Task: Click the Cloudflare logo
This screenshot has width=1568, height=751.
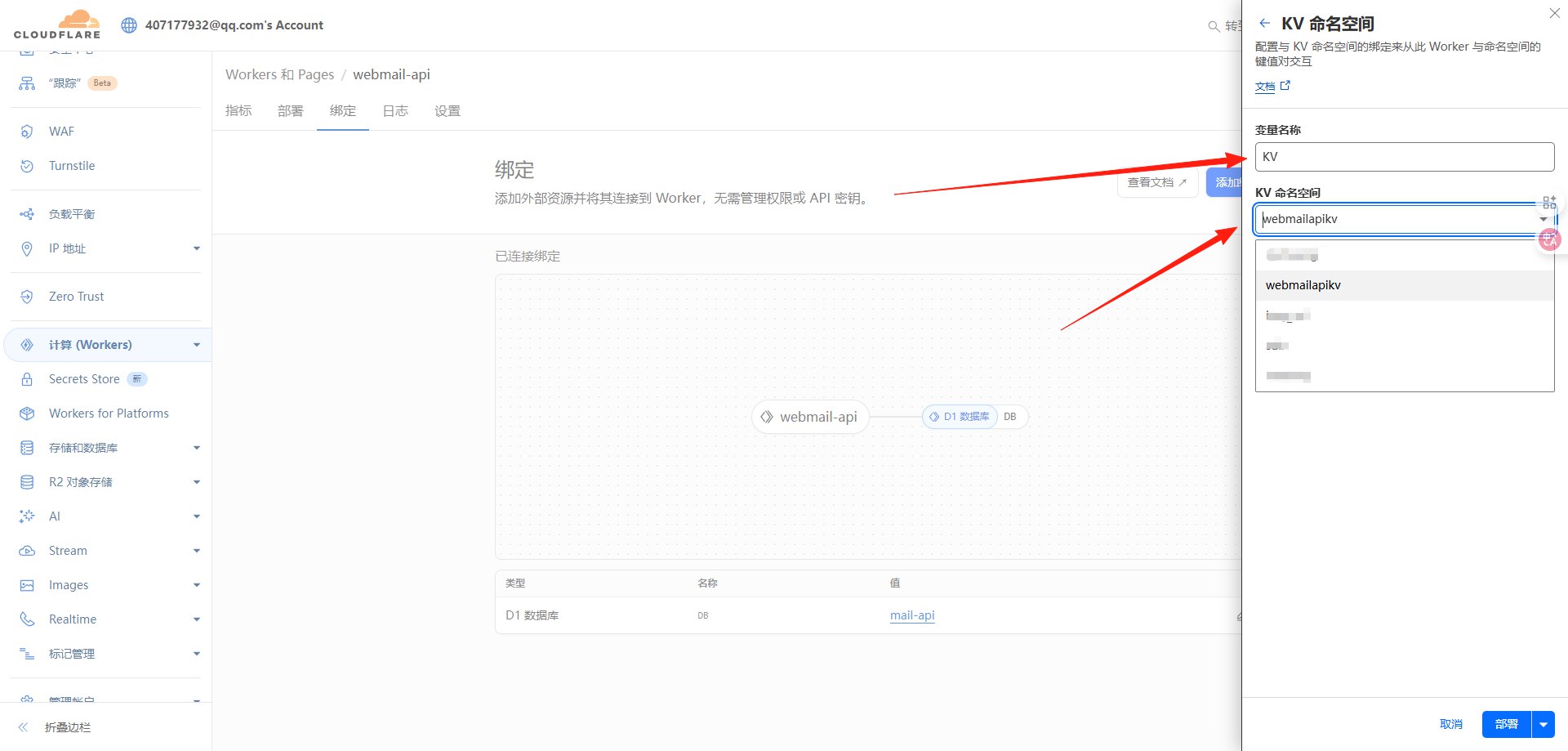Action: pos(57,25)
